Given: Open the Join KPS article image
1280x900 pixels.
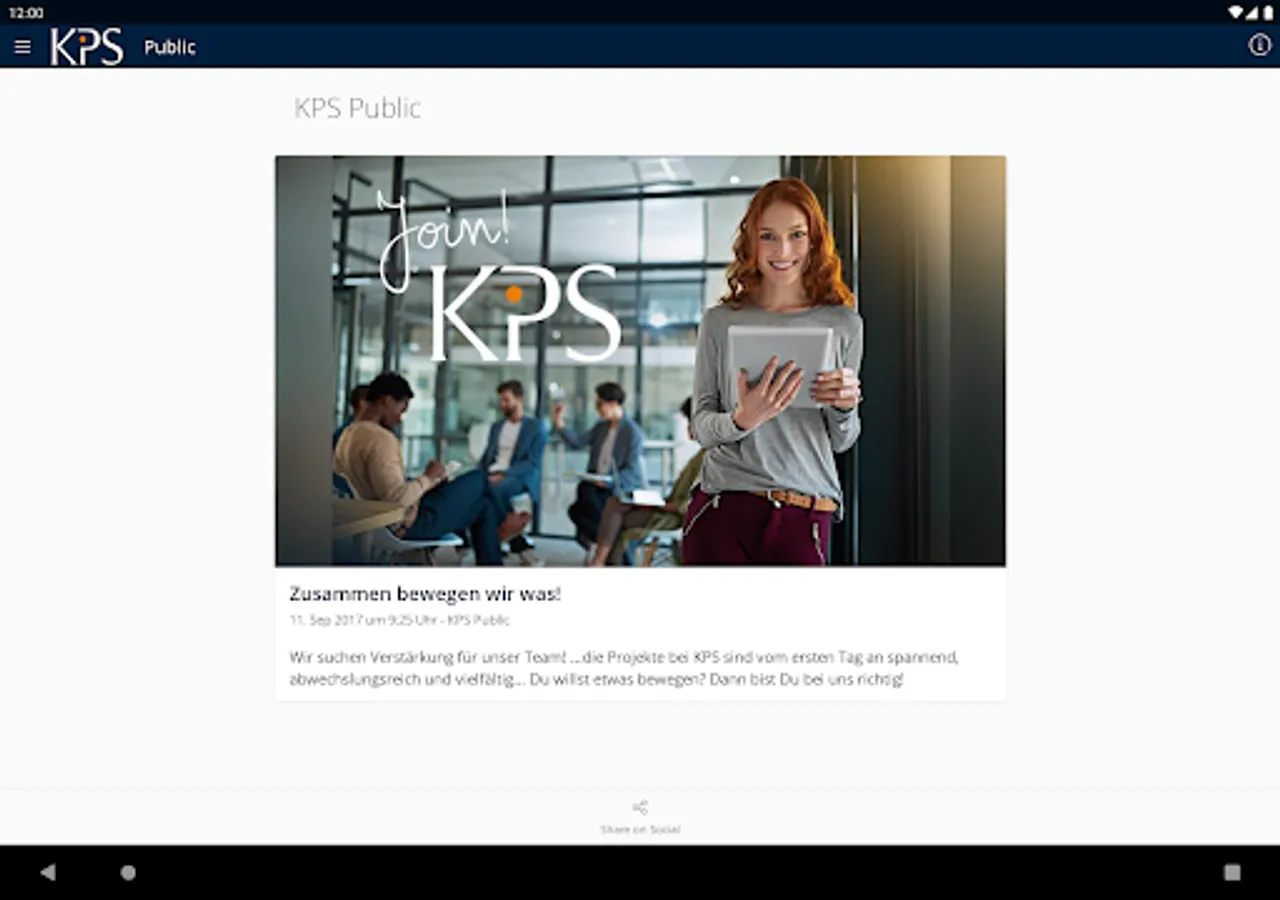Looking at the screenshot, I should pyautogui.click(x=640, y=360).
